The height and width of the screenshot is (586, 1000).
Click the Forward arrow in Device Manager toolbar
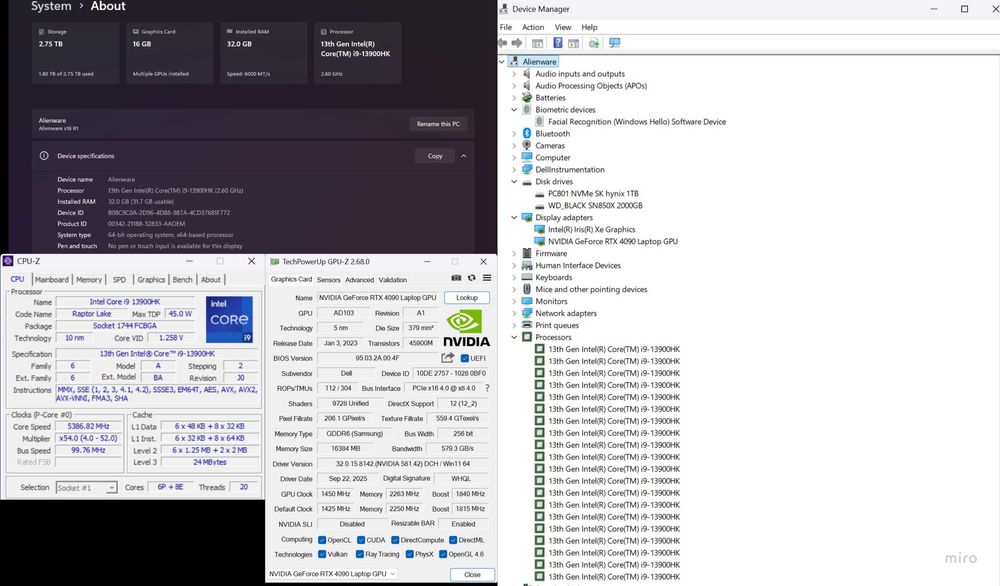pos(517,43)
